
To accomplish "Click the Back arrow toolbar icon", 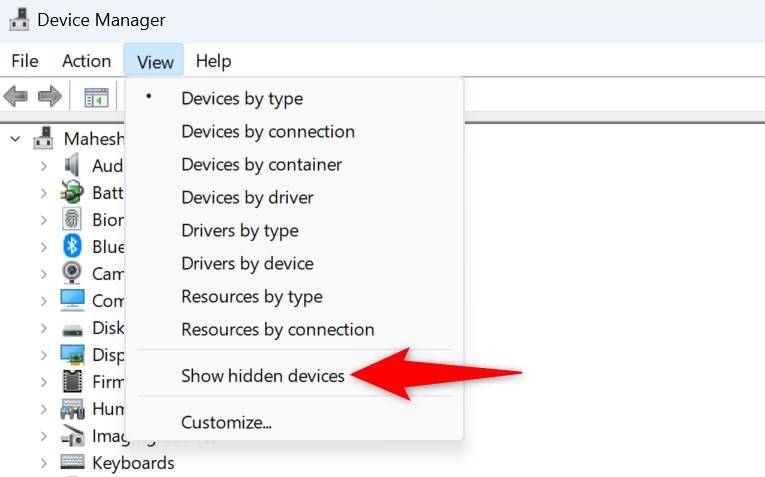I will 15,97.
